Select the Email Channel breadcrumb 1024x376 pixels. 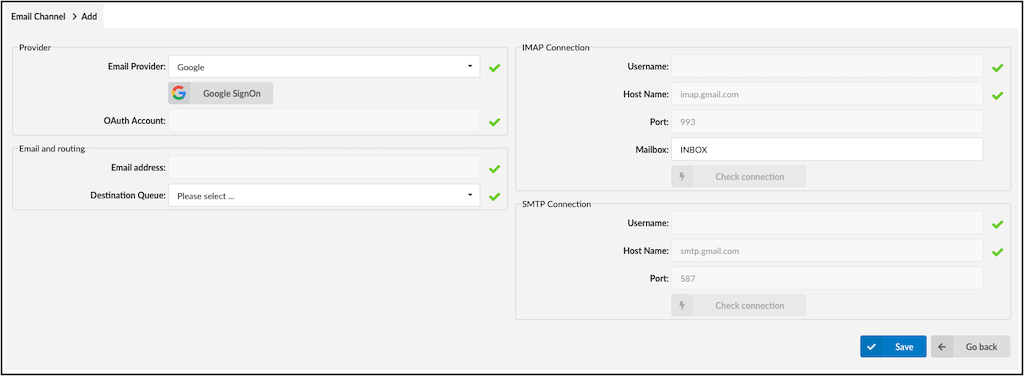(38, 16)
